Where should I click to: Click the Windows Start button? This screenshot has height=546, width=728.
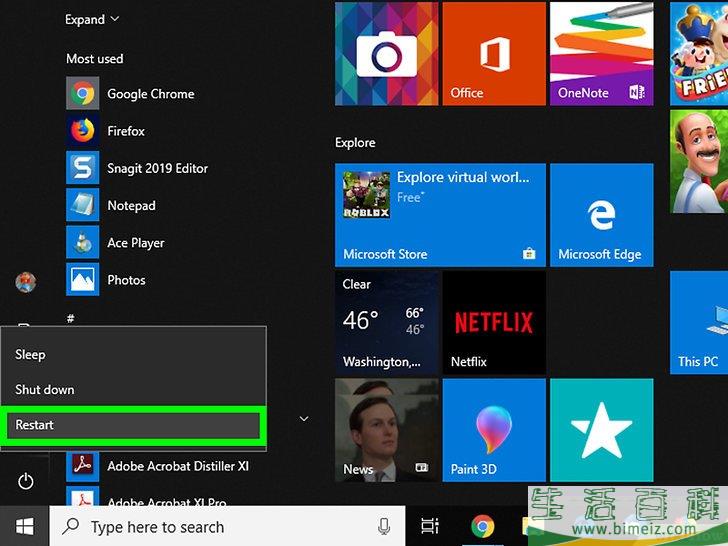[24, 526]
